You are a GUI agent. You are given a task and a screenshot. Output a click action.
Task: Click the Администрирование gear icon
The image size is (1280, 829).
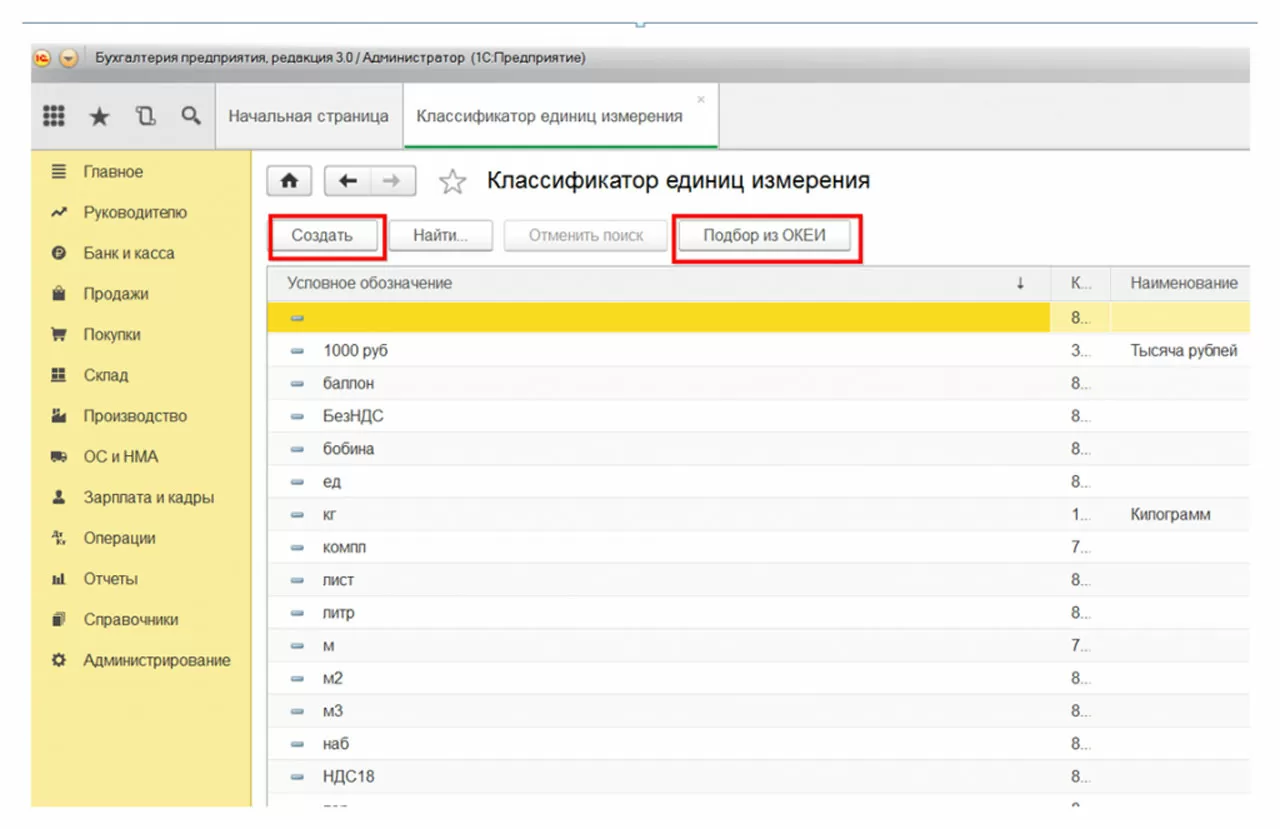point(59,660)
